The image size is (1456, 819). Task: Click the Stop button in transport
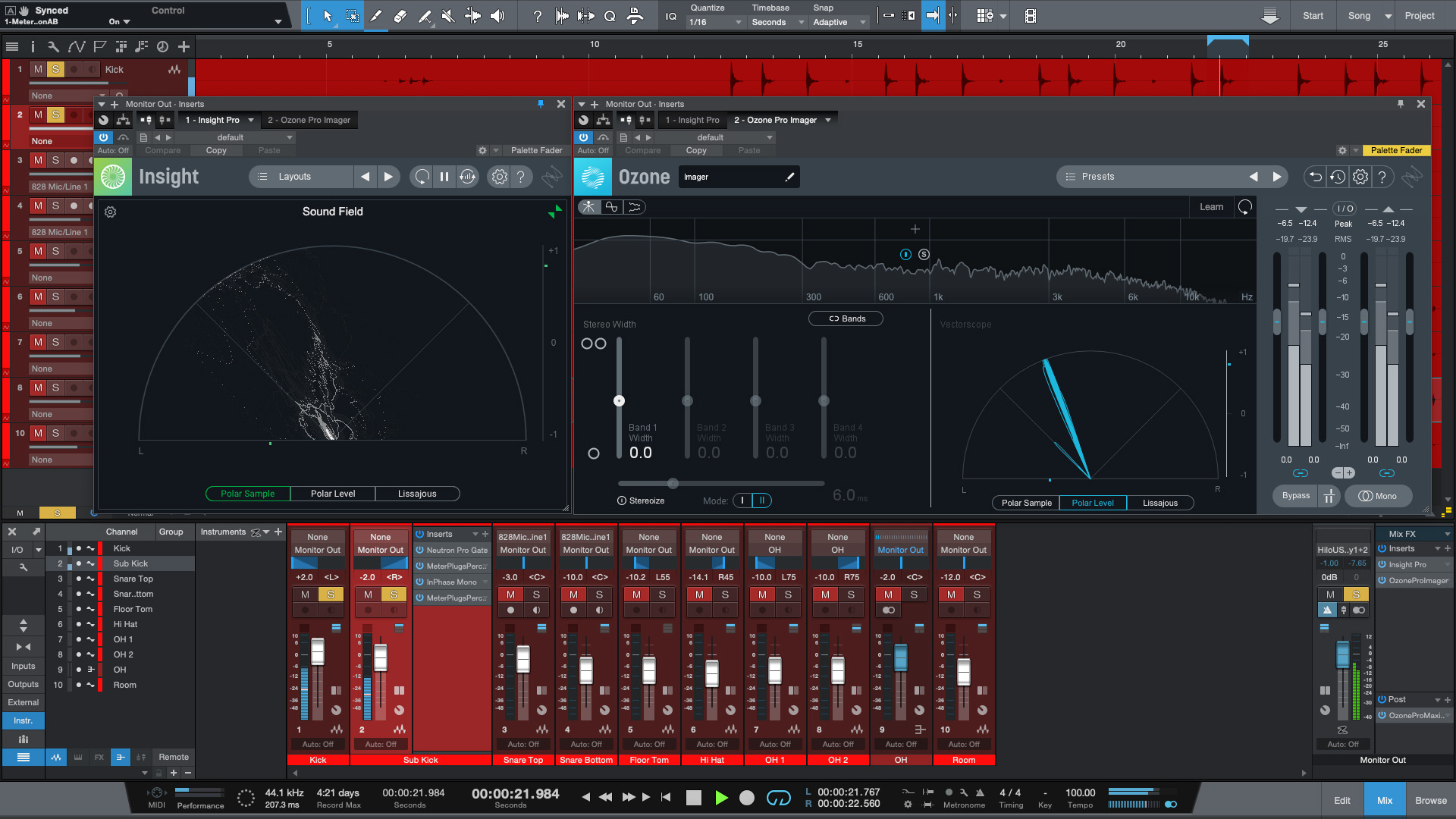tap(693, 798)
